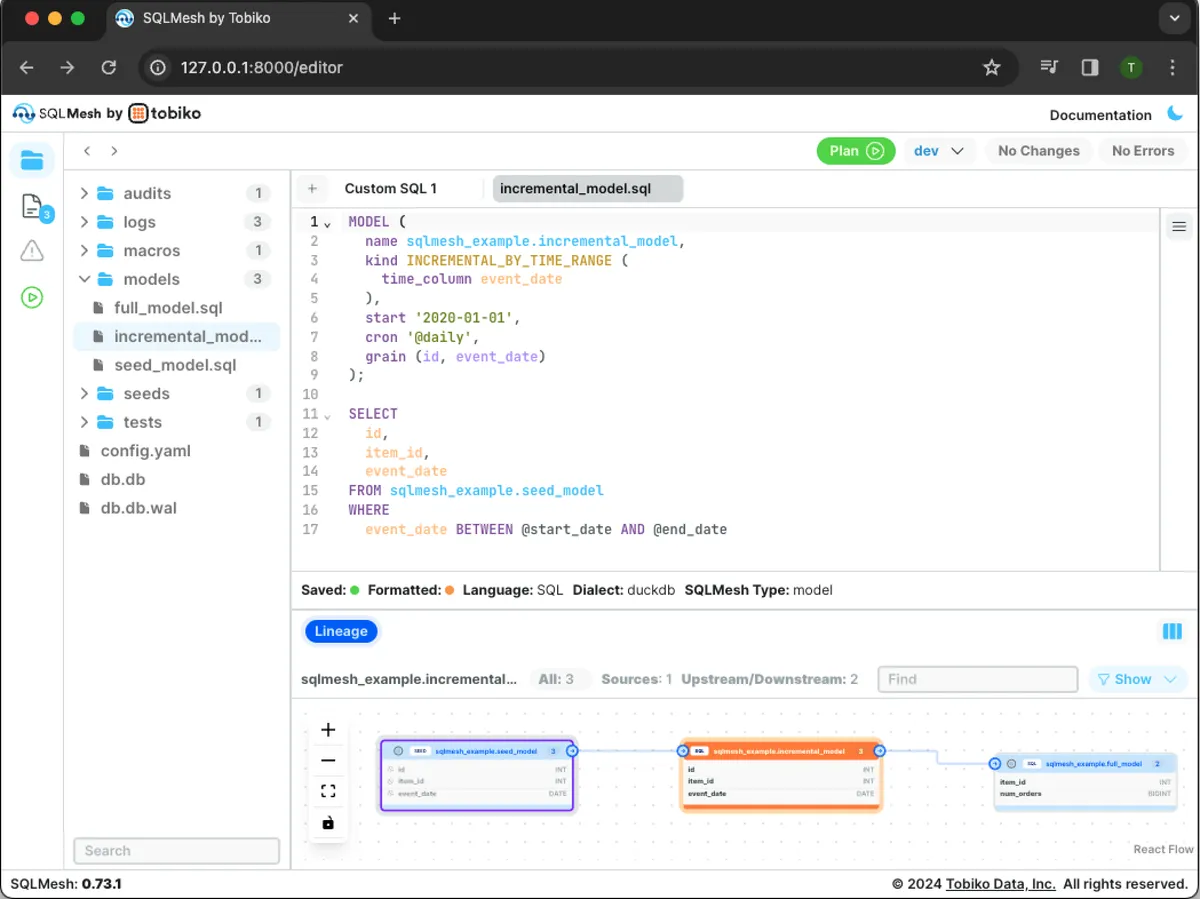
Task: Open the green plan play icon in sidebar
Action: coord(32,297)
